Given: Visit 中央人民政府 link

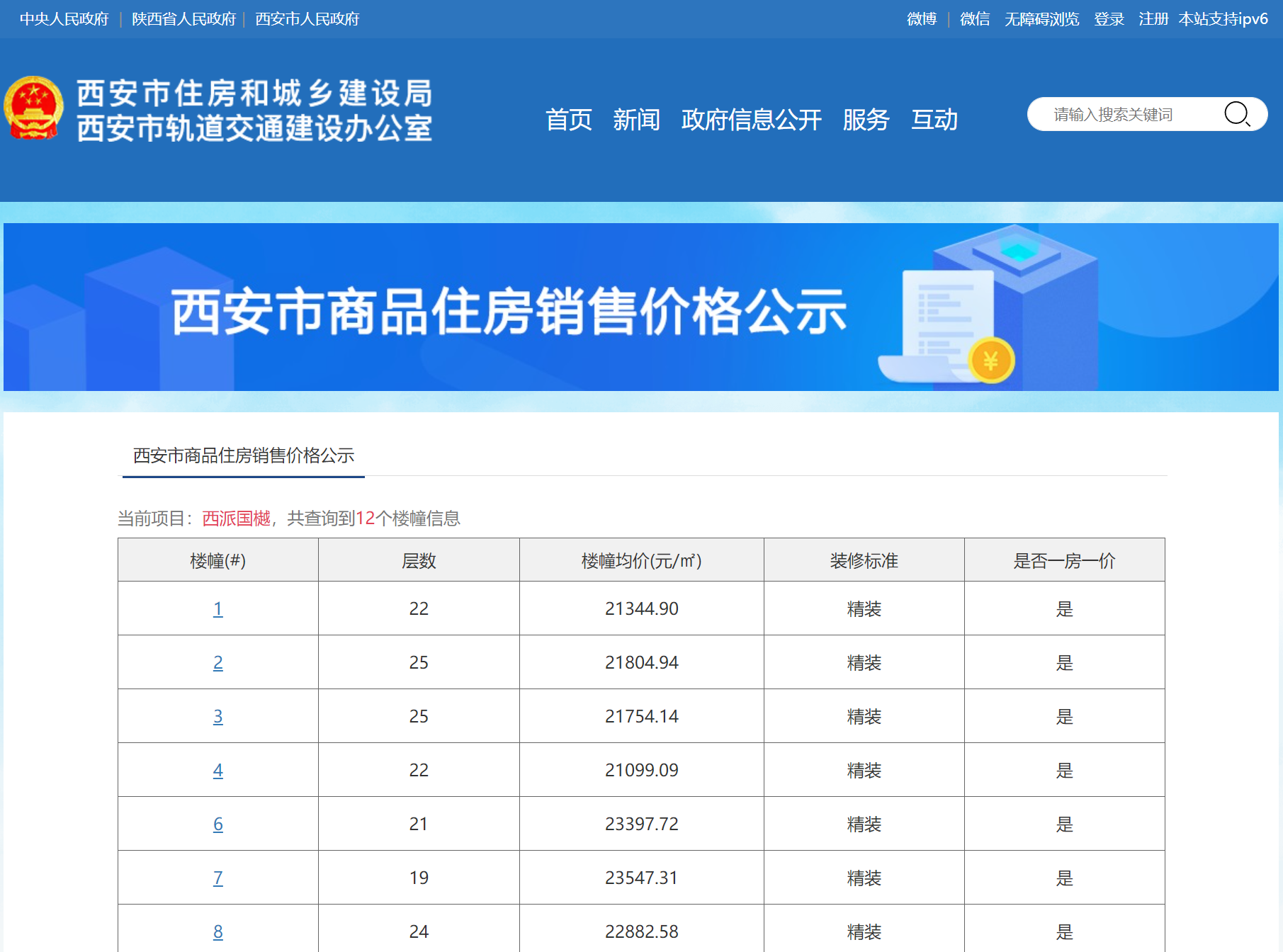Looking at the screenshot, I should click(64, 19).
